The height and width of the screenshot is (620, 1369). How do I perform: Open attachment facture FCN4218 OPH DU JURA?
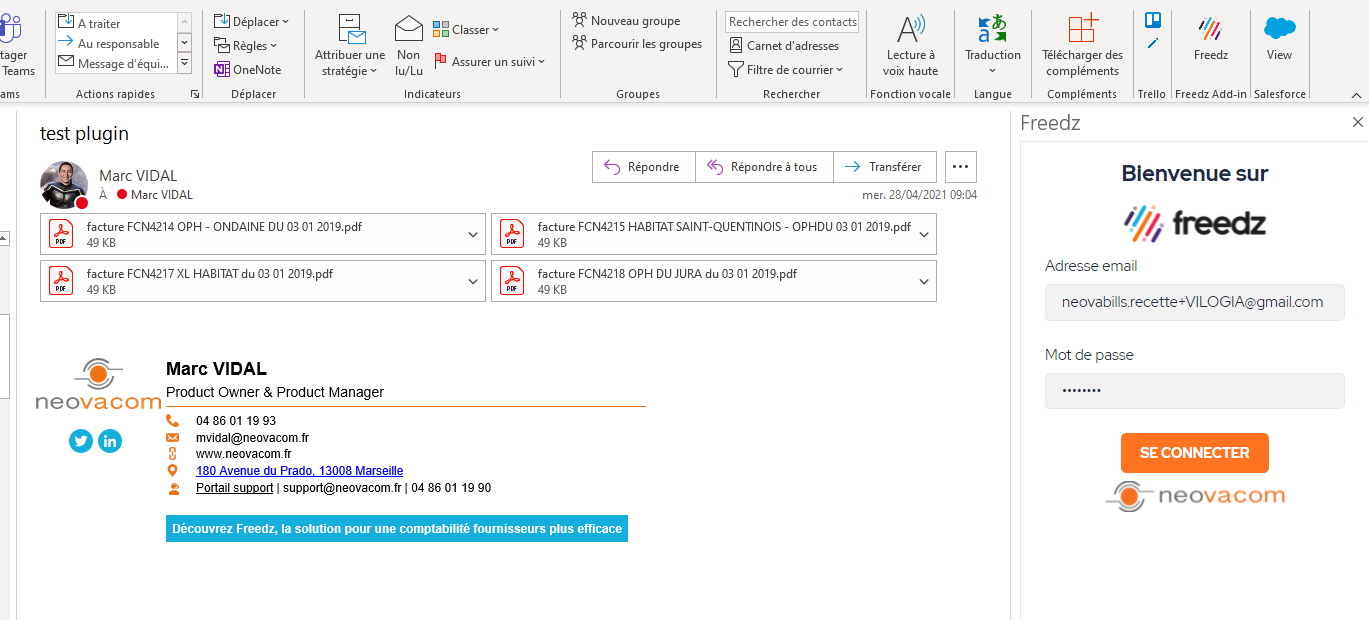pos(701,281)
